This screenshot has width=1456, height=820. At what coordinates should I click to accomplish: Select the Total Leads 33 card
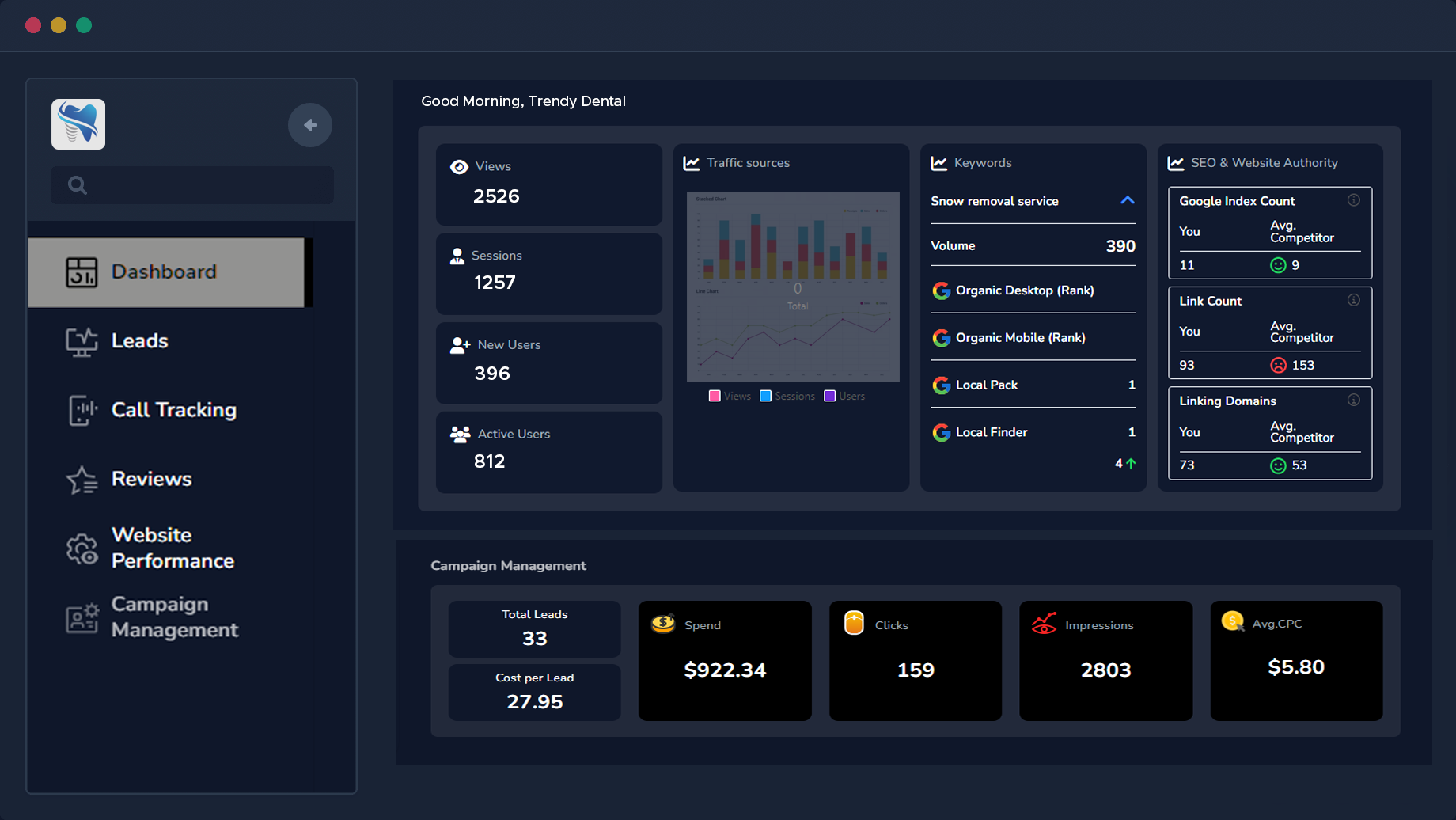tap(535, 628)
